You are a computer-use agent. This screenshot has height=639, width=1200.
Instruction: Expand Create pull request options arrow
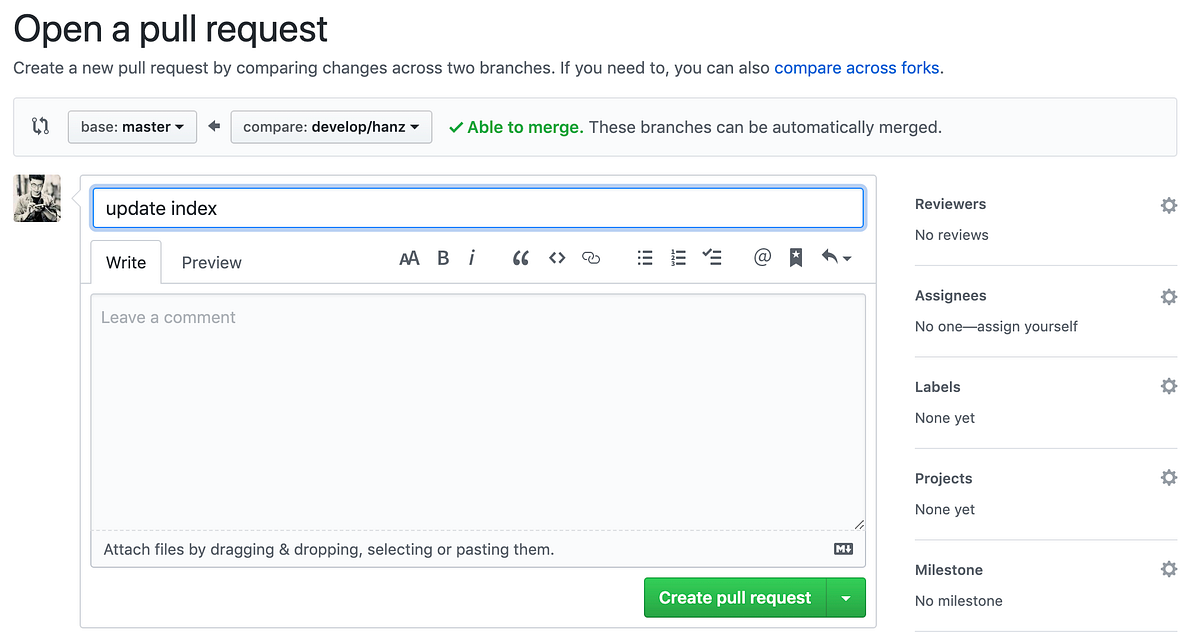[846, 598]
